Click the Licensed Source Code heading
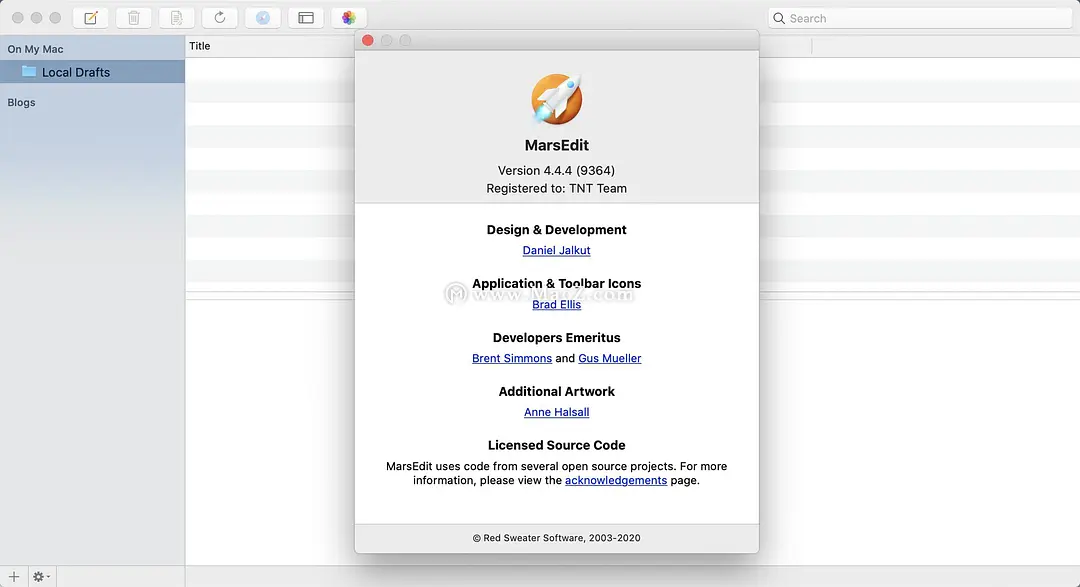 (557, 445)
